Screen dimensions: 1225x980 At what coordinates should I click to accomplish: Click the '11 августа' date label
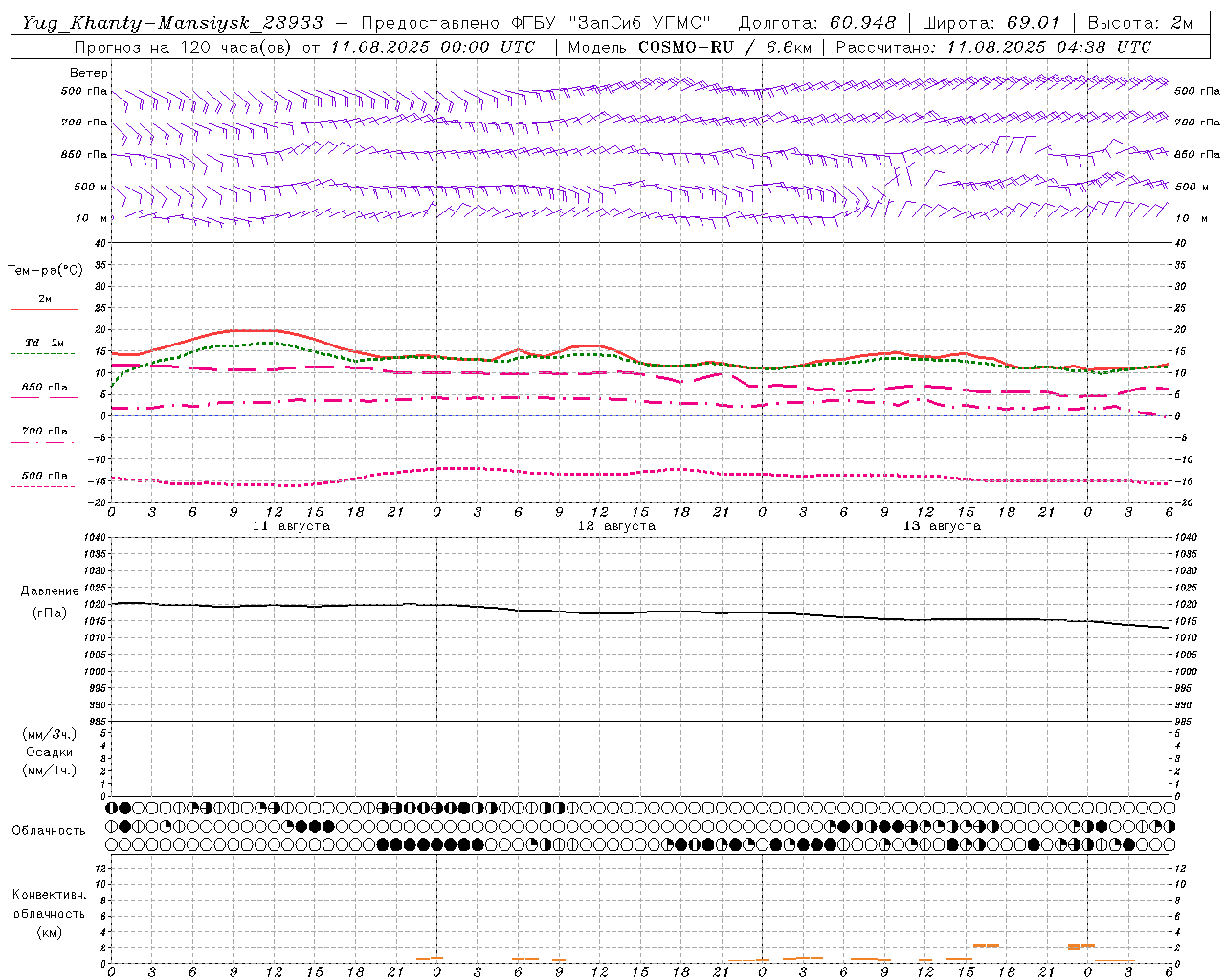(291, 526)
